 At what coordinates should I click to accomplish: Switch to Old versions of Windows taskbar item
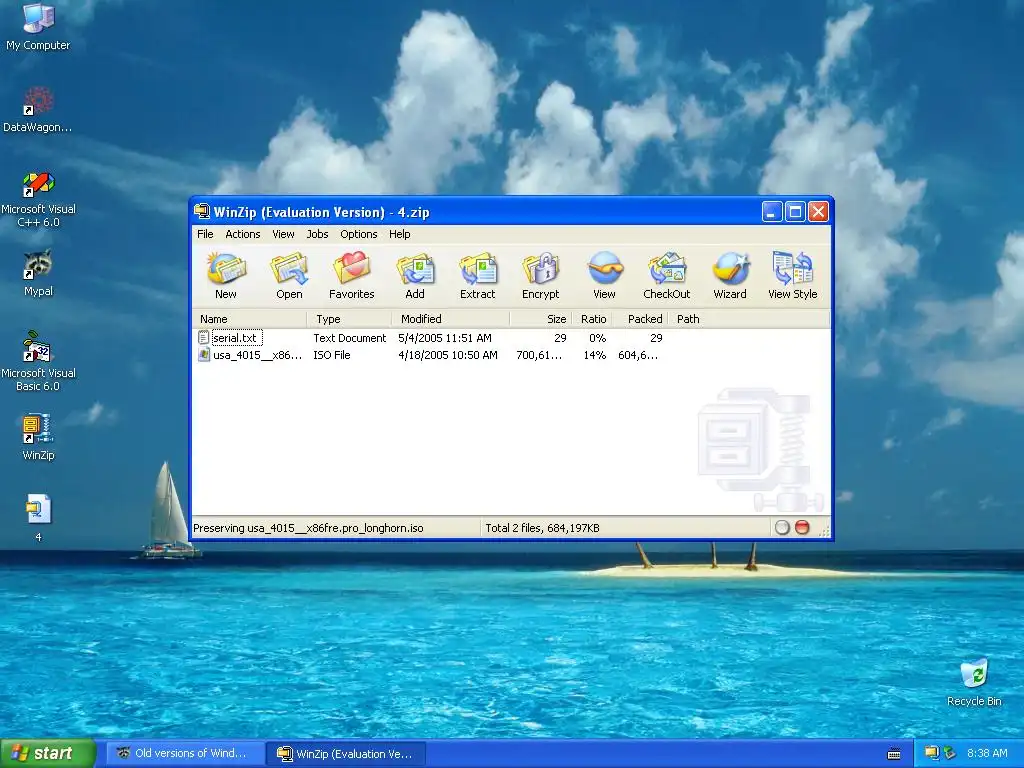click(x=185, y=753)
